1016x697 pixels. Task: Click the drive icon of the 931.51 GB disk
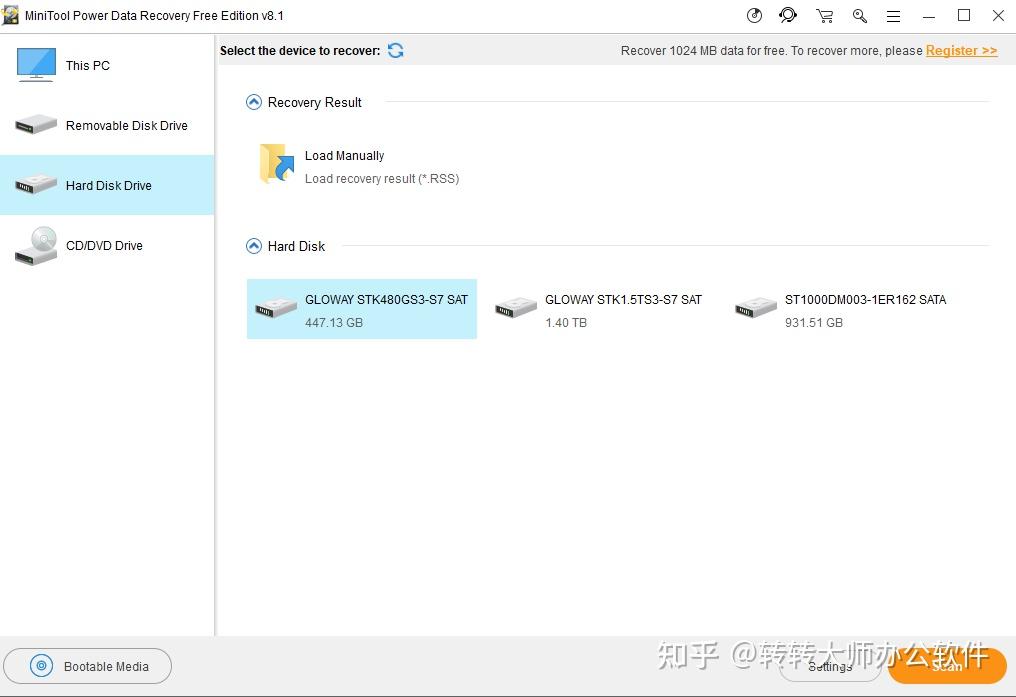point(756,308)
